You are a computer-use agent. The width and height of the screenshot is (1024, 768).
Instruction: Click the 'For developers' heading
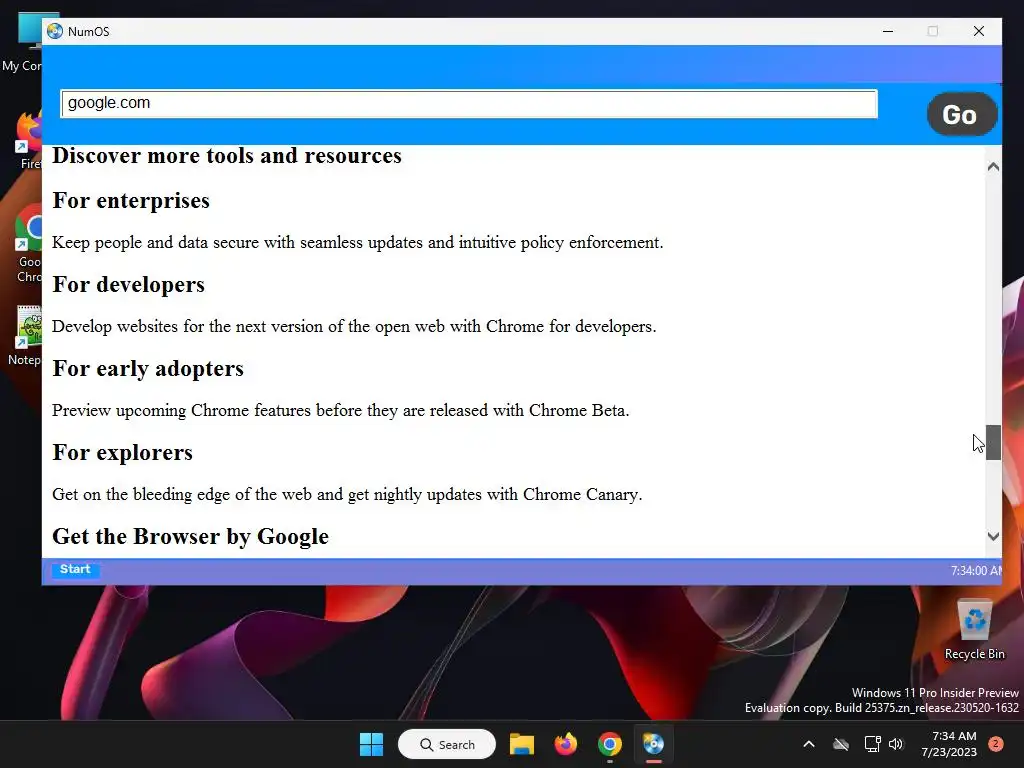pyautogui.click(x=128, y=285)
